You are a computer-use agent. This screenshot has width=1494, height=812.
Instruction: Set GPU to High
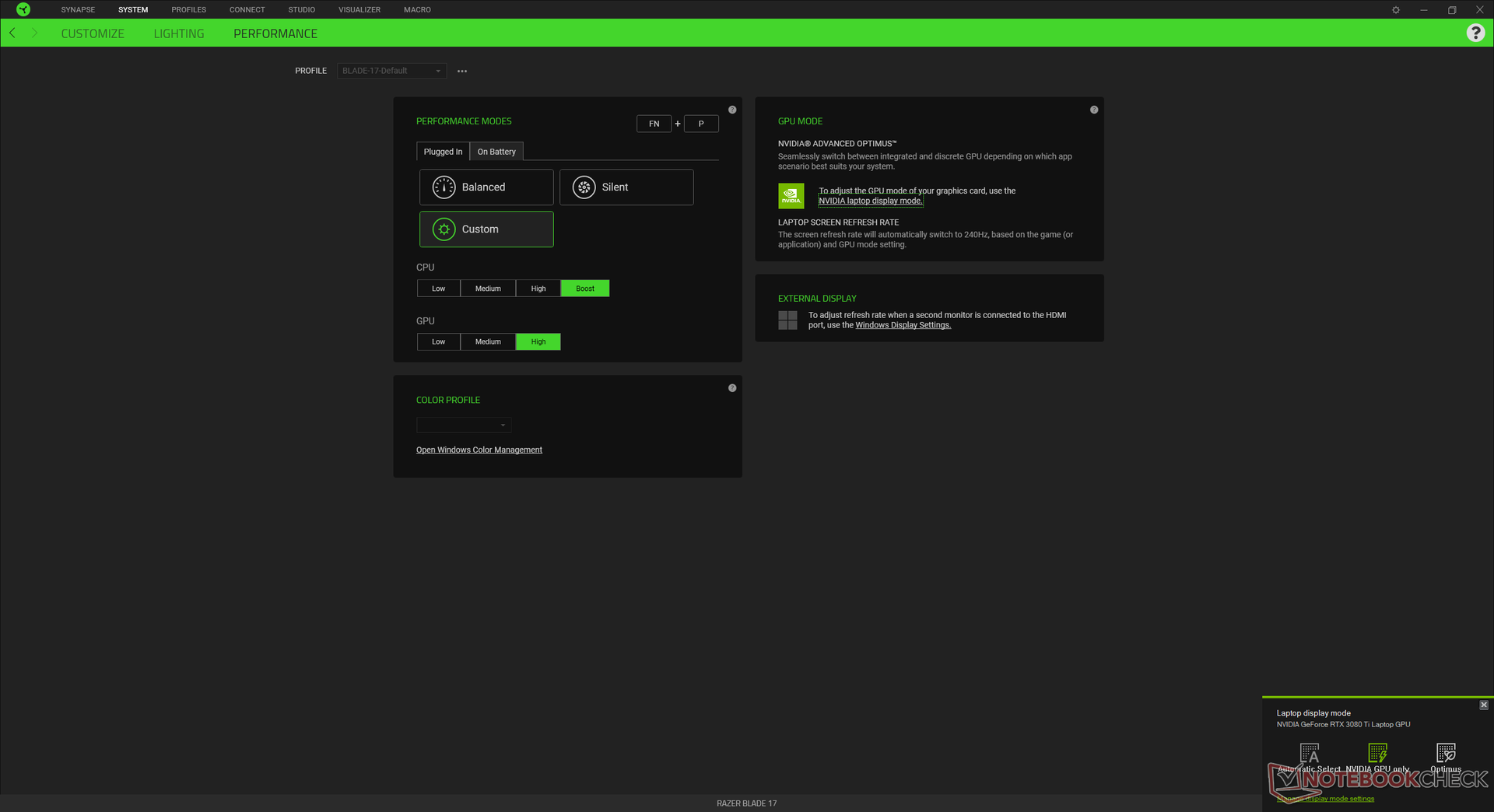(x=538, y=341)
